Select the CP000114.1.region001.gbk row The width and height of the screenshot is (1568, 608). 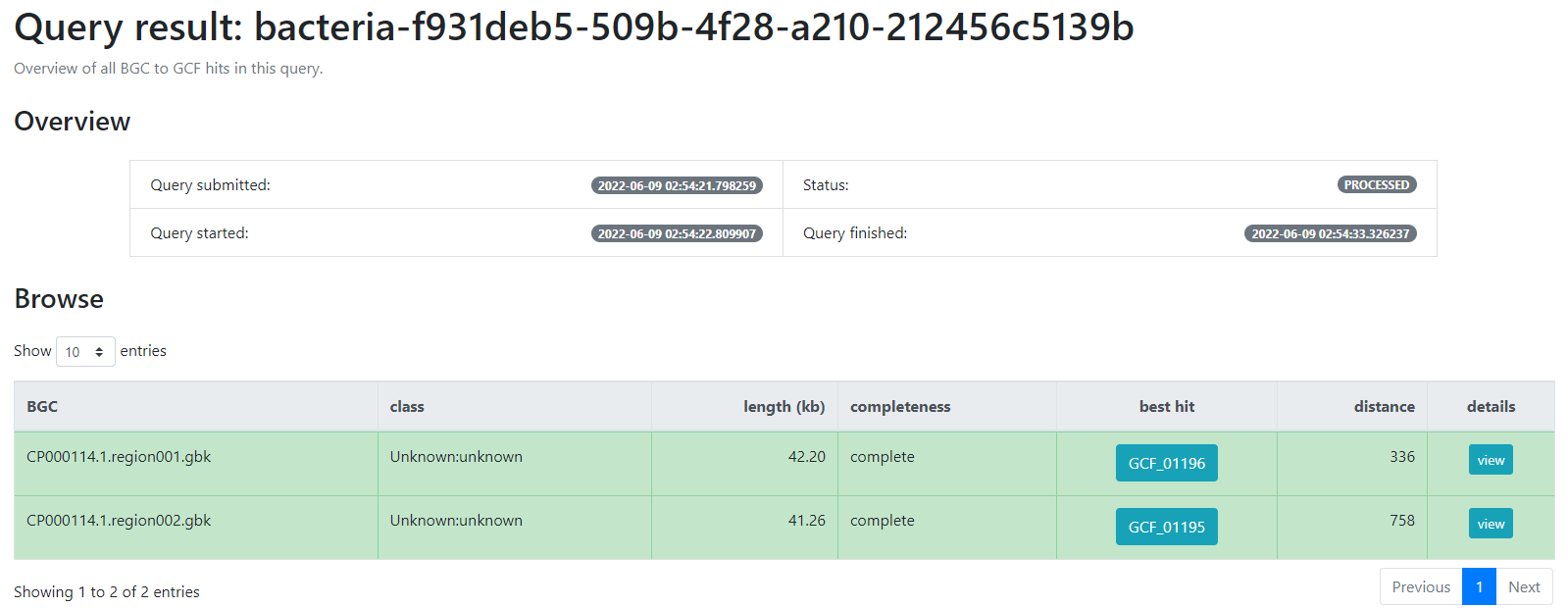click(x=196, y=456)
